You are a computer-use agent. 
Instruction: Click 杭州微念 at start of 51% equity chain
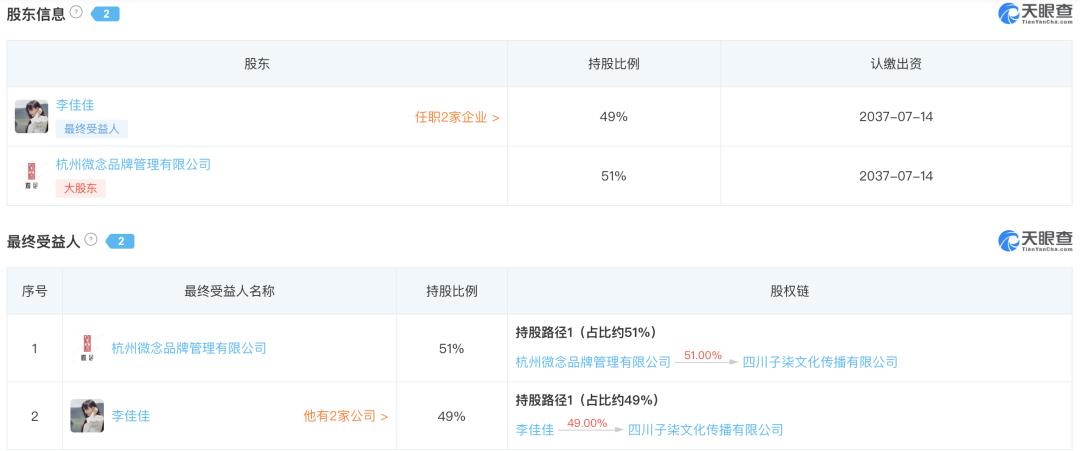tap(593, 362)
